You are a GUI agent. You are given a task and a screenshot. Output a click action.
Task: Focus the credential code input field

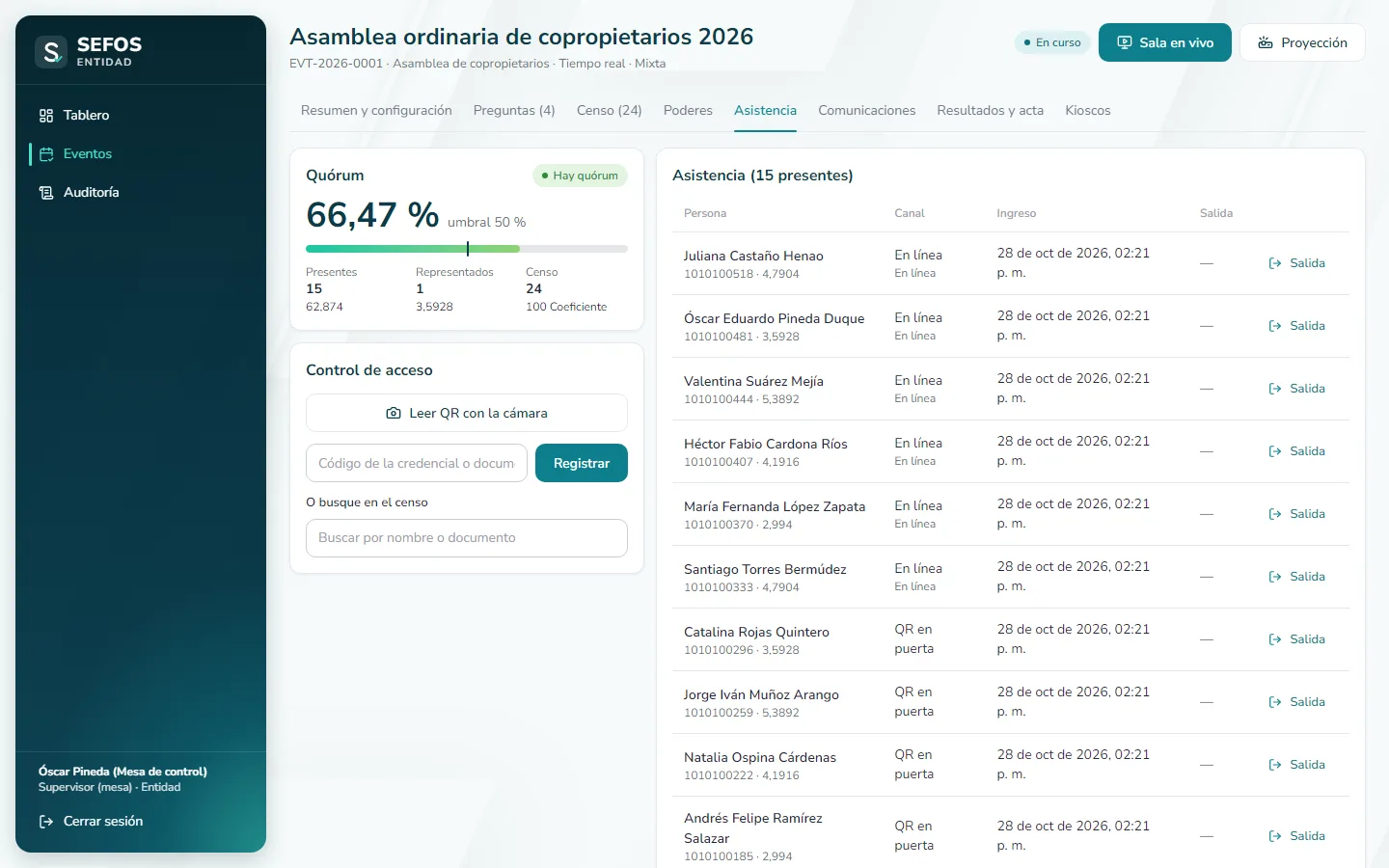click(417, 463)
